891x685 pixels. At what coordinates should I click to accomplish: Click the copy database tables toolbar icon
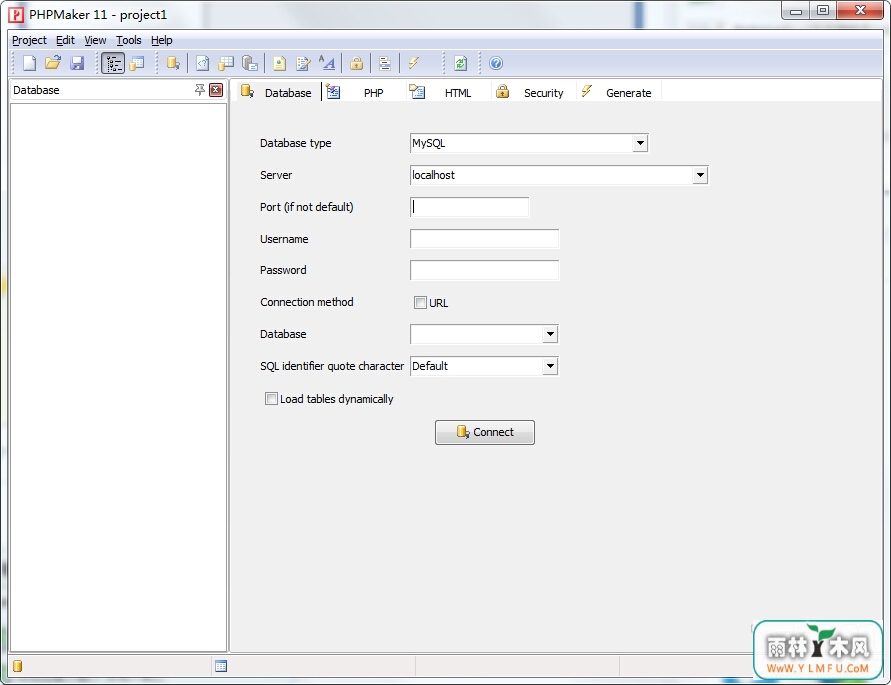coord(249,63)
